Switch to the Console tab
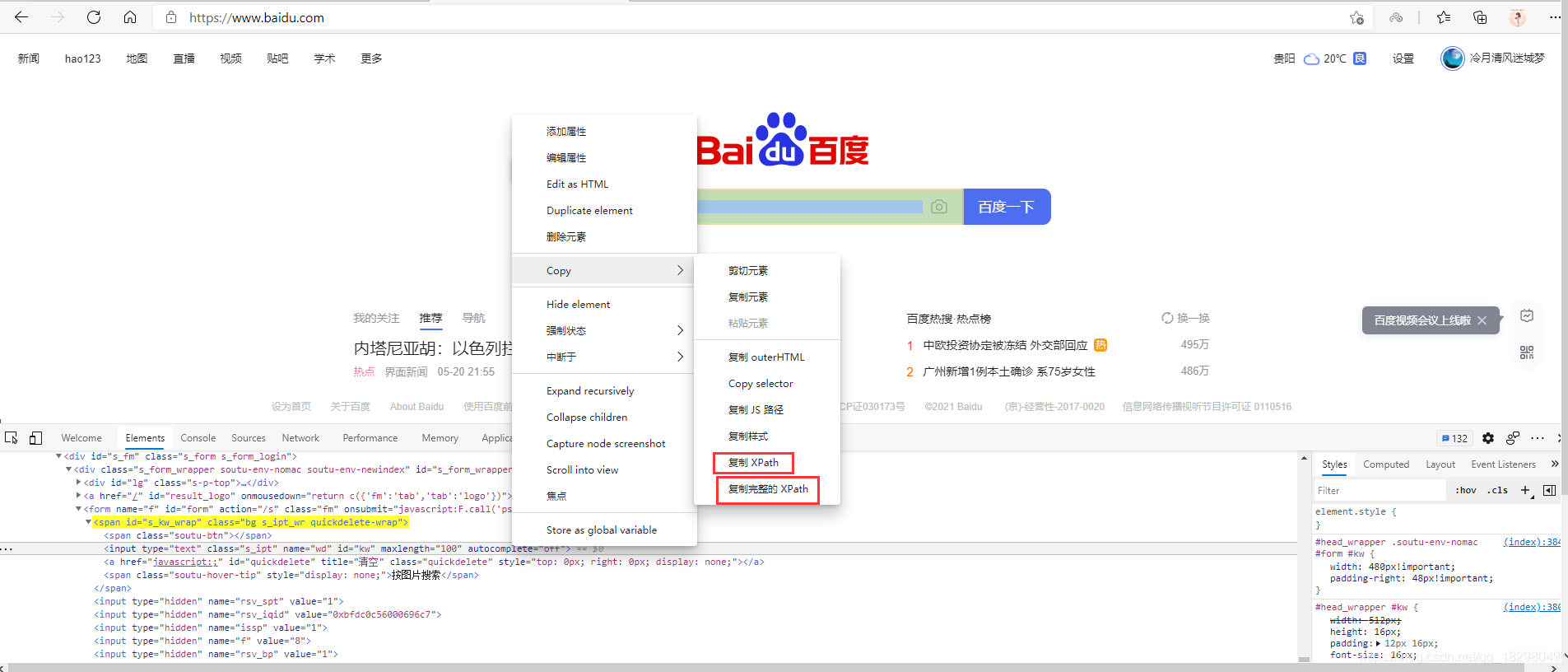Viewport: 1568px width, 672px height. [x=198, y=438]
